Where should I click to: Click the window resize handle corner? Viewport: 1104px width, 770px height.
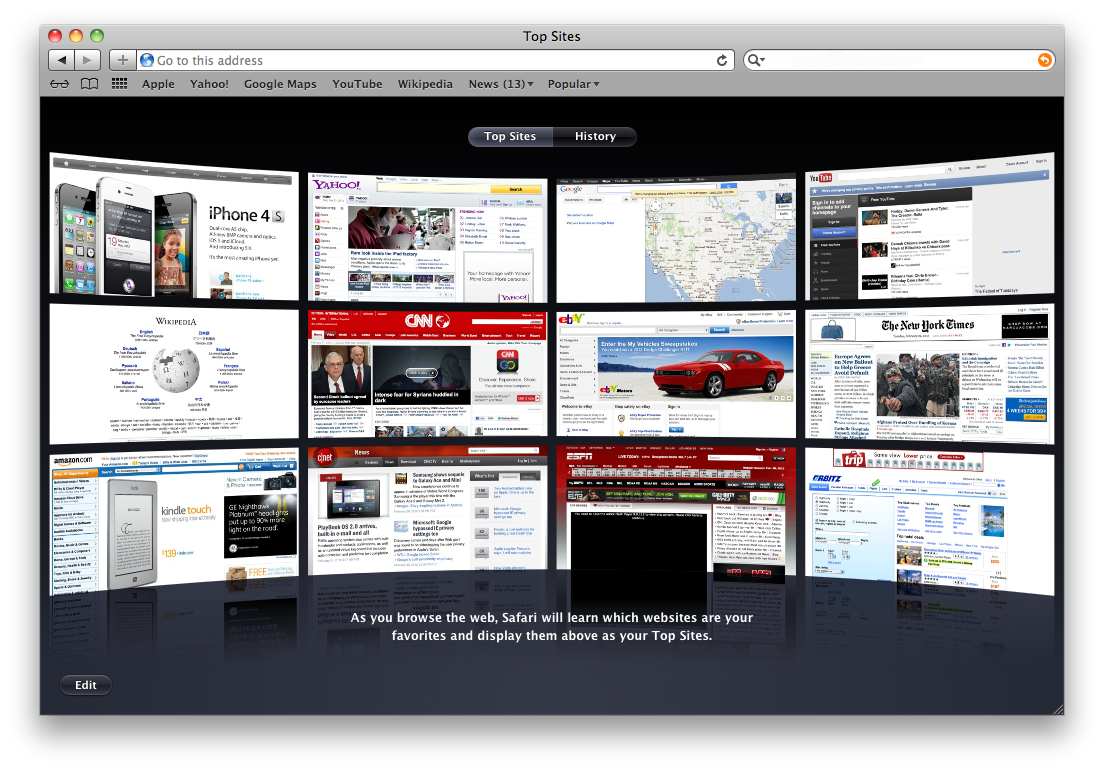click(1058, 709)
